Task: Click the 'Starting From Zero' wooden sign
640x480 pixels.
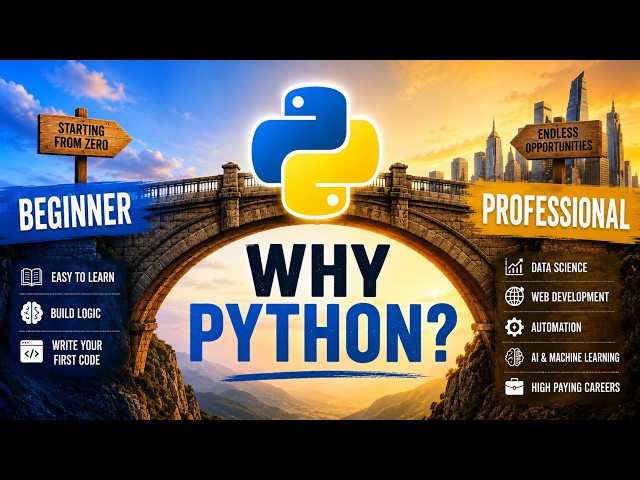Action: coord(84,136)
